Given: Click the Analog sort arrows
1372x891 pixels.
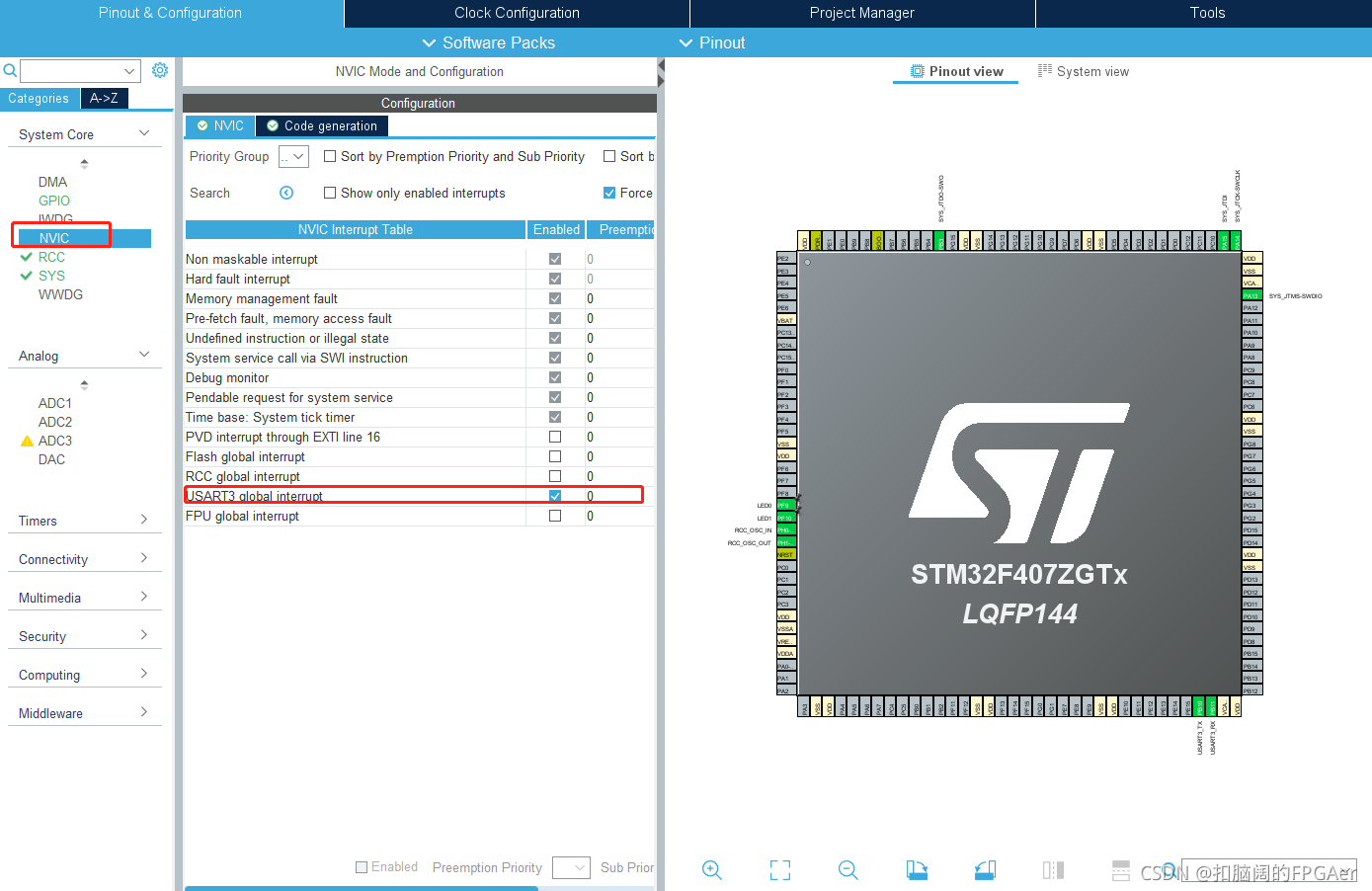Looking at the screenshot, I should click(84, 384).
